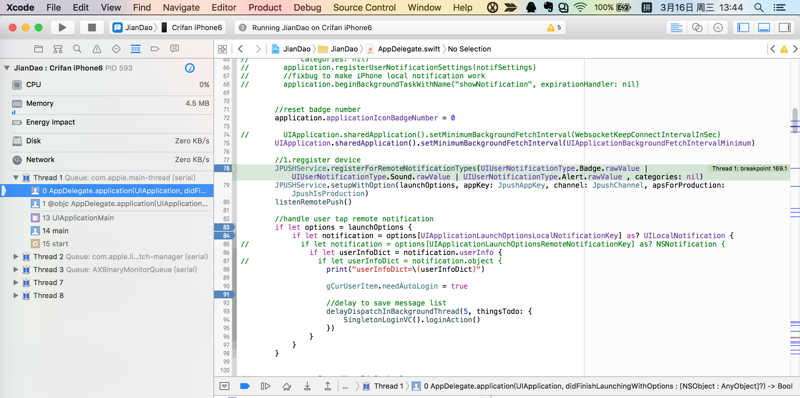Jump to next issue arrow

[x=795, y=49]
